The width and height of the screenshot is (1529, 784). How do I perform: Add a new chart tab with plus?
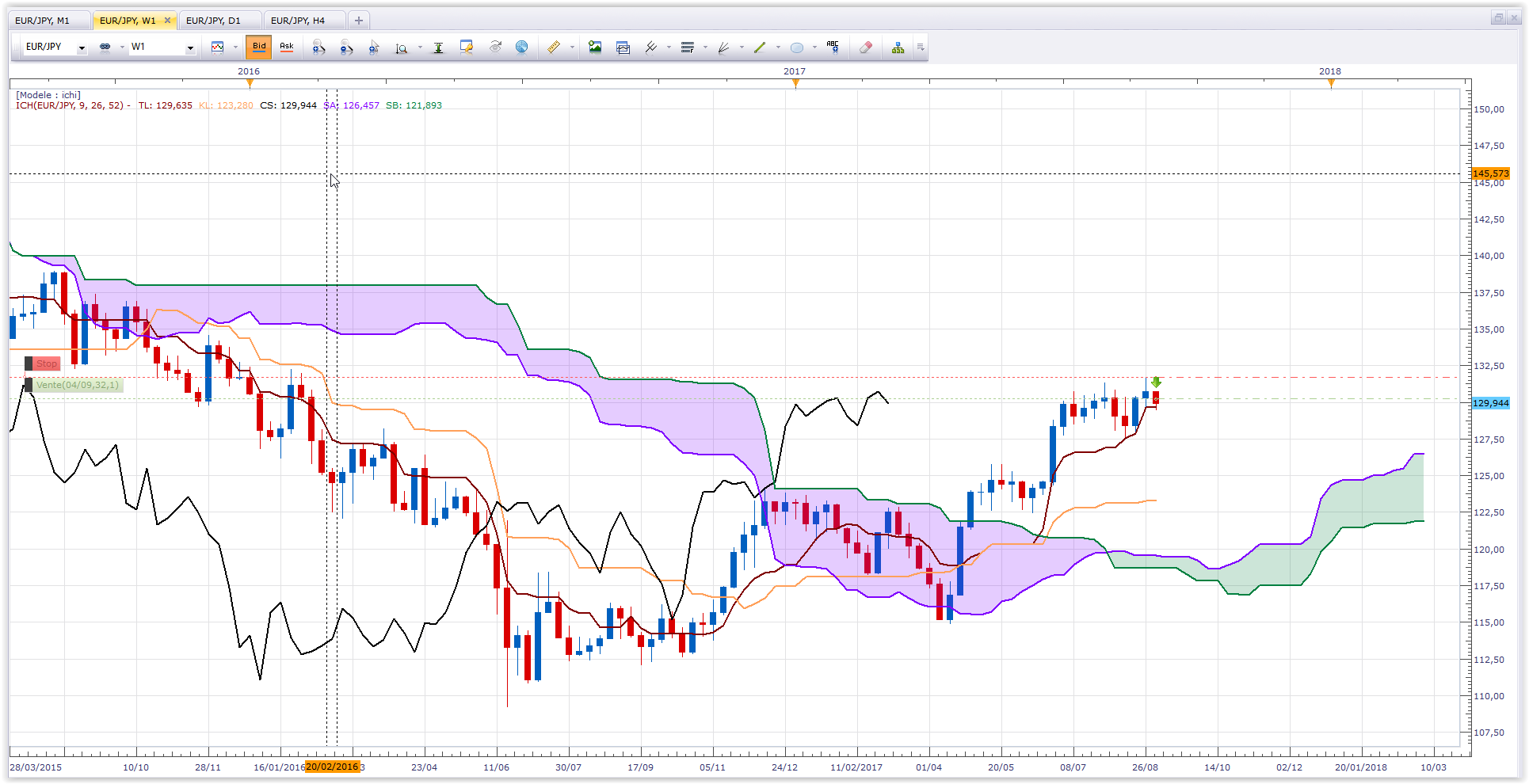pyautogui.click(x=359, y=21)
